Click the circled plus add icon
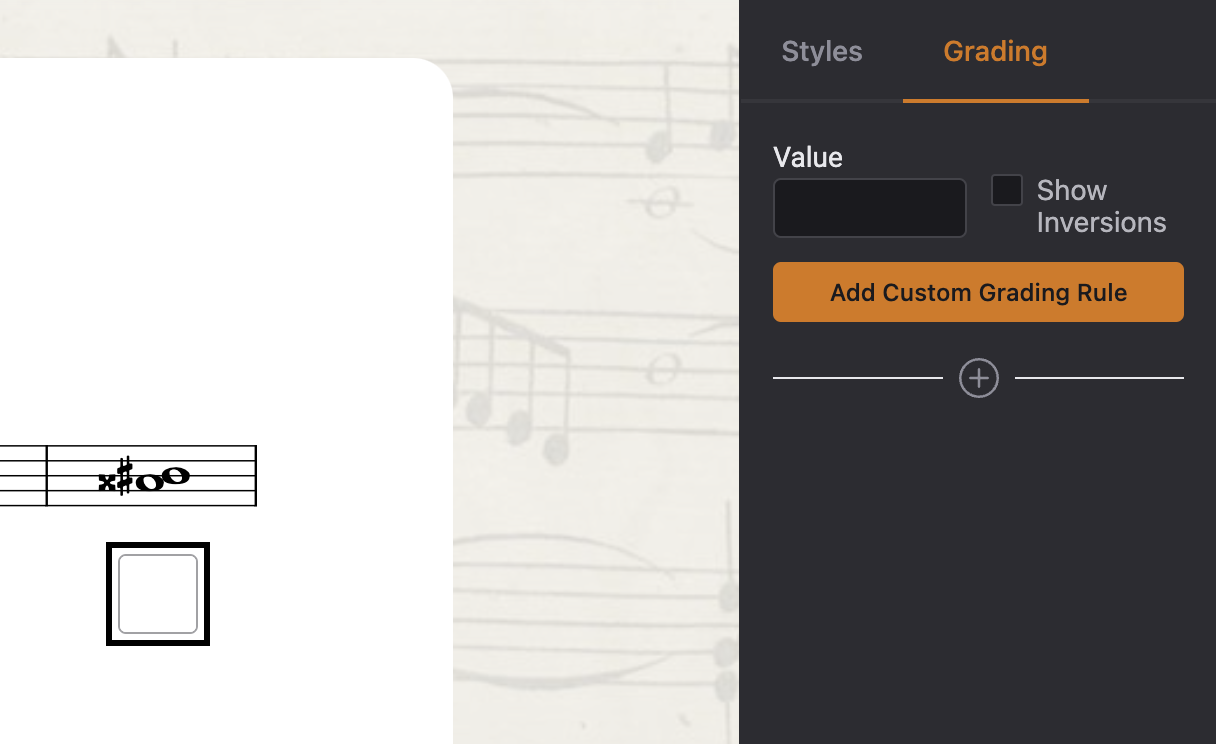 coord(979,378)
